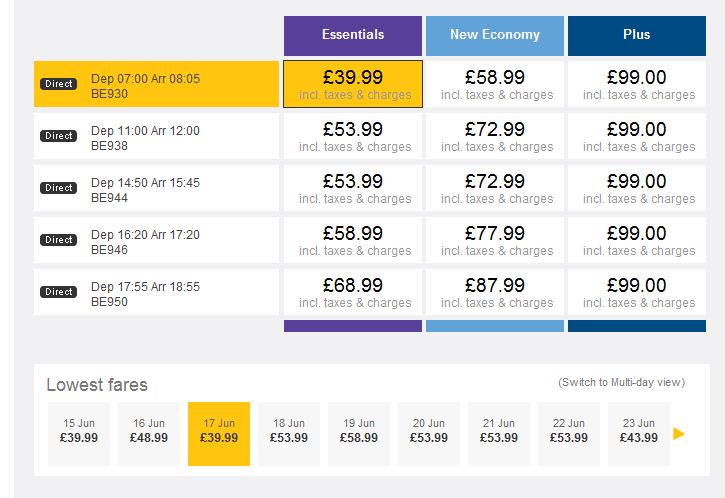Choose 19 Jun £58.99 fare tile
This screenshot has width=725, height=498.
(x=359, y=434)
